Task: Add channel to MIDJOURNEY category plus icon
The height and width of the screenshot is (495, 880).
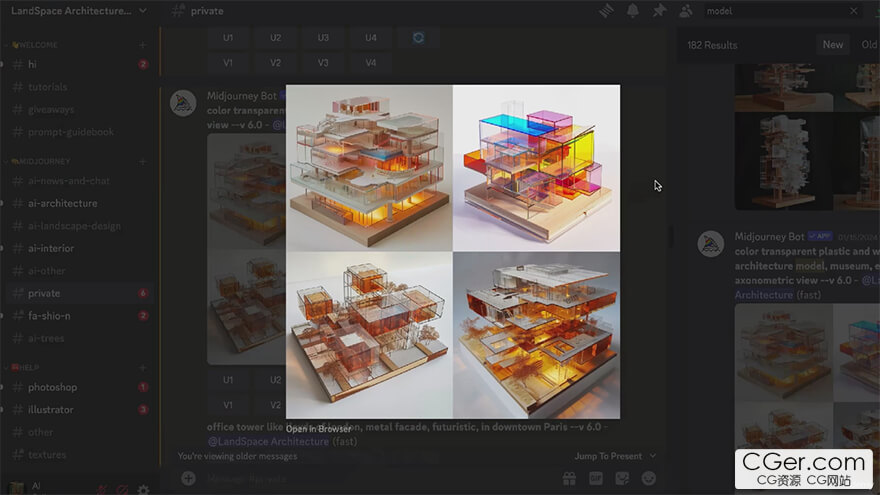Action: 143,162
